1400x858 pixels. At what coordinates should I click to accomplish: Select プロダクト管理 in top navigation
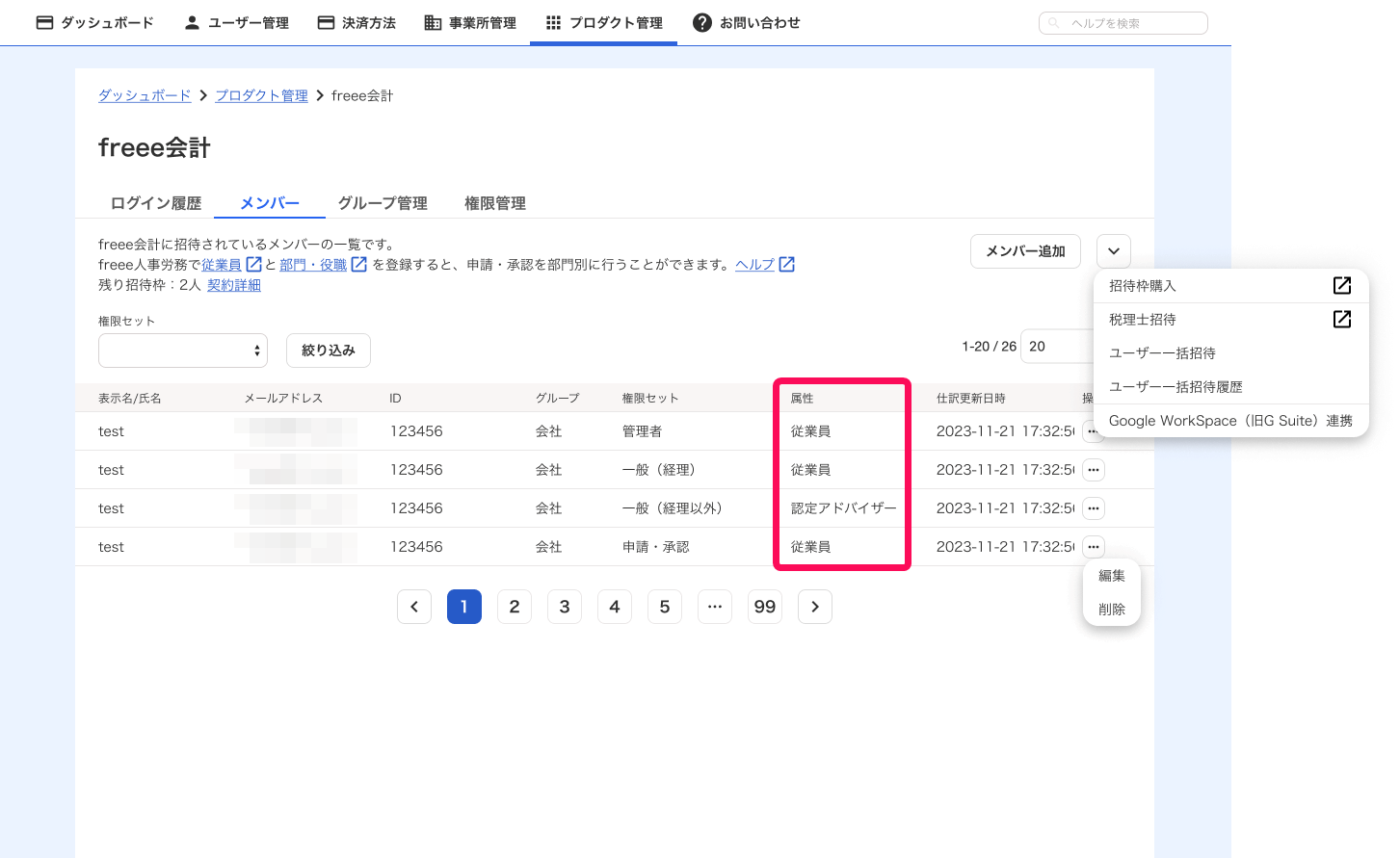pyautogui.click(x=603, y=22)
